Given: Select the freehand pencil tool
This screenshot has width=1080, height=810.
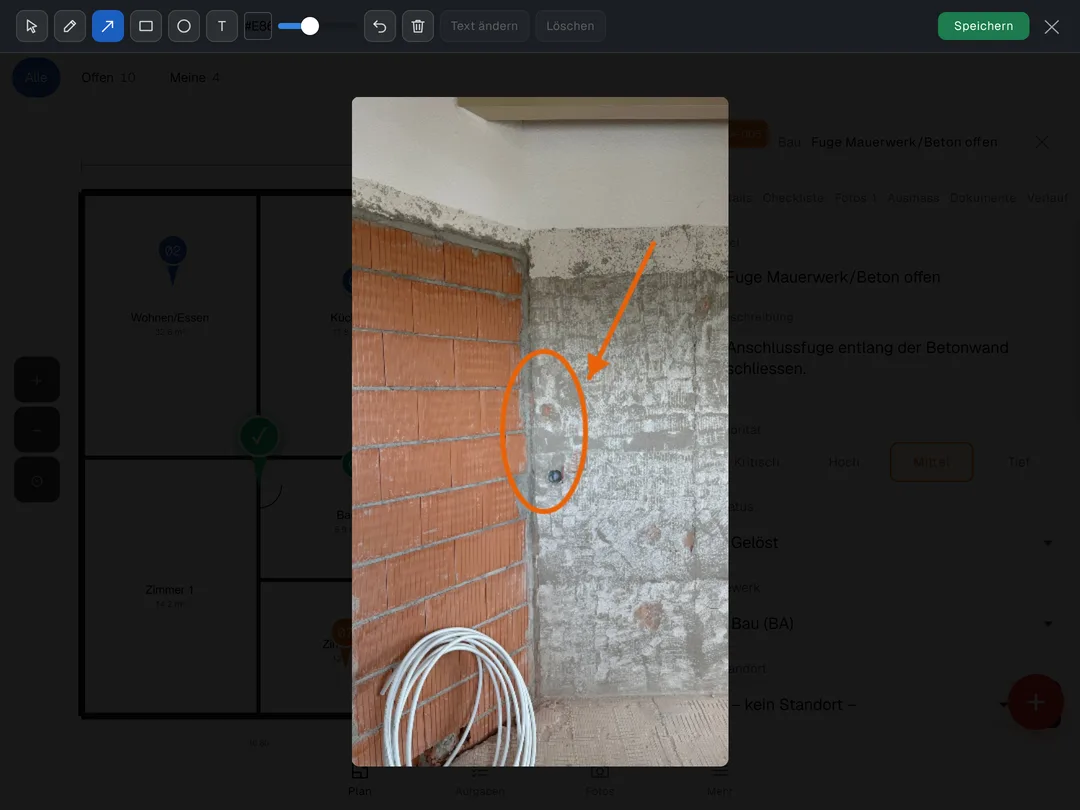Looking at the screenshot, I should 70,26.
